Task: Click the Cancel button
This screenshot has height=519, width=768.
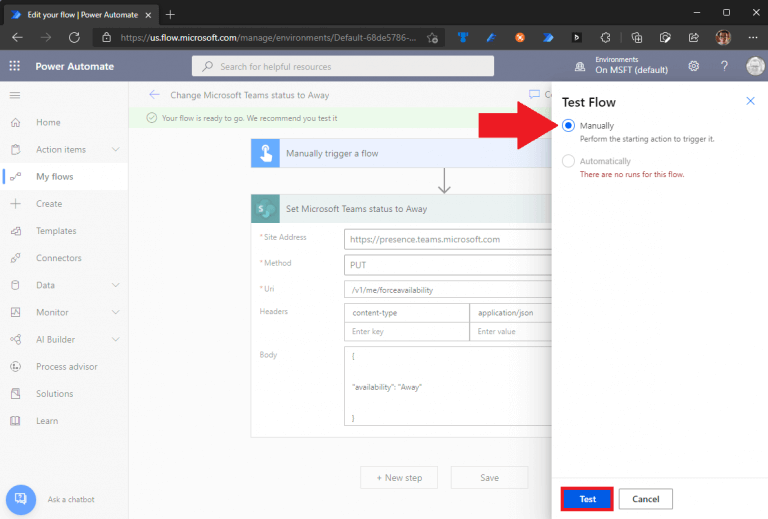Action: 646,499
